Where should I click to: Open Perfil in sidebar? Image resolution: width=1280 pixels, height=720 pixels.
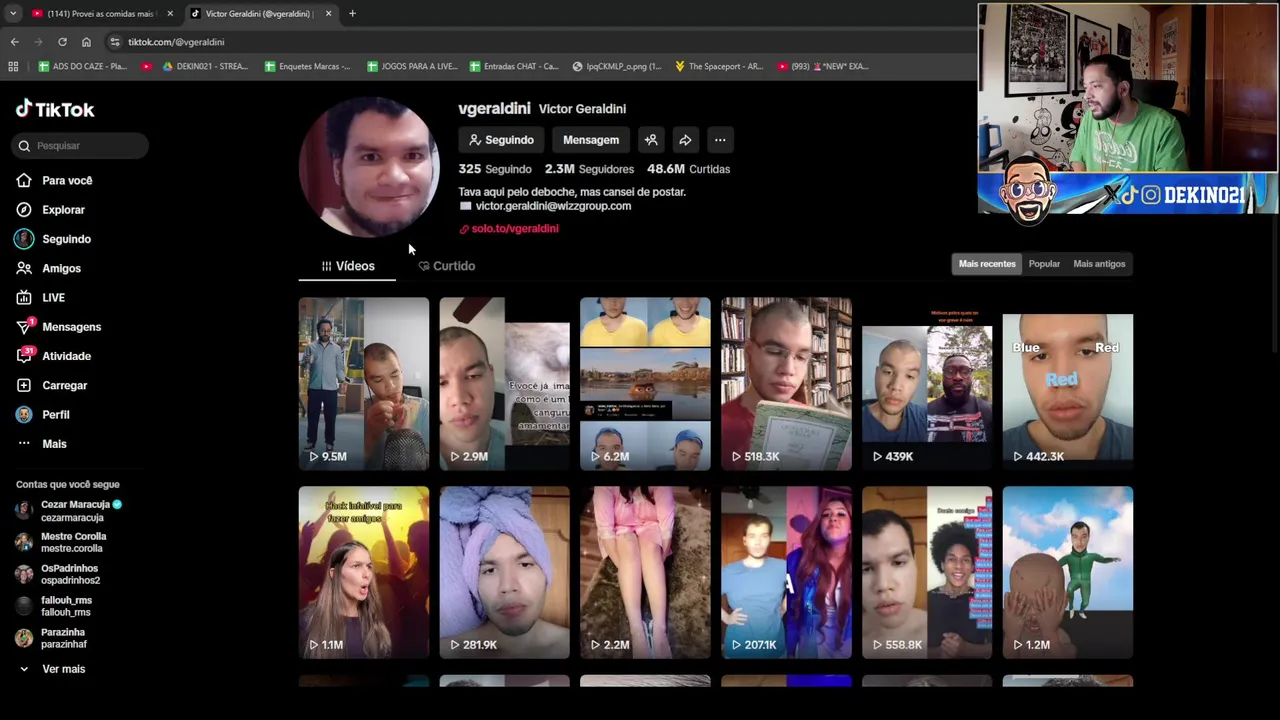coord(42,414)
